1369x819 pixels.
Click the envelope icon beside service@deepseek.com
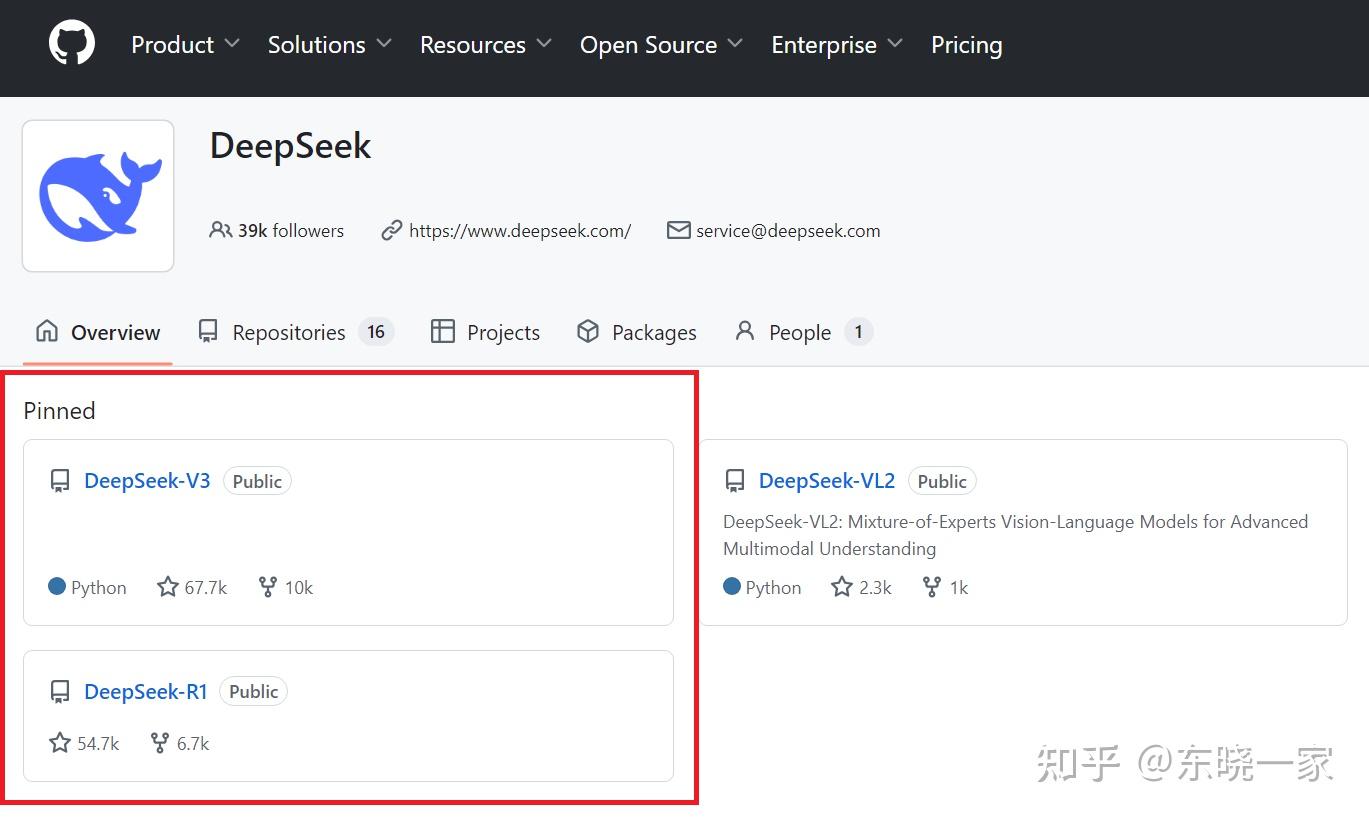[678, 230]
